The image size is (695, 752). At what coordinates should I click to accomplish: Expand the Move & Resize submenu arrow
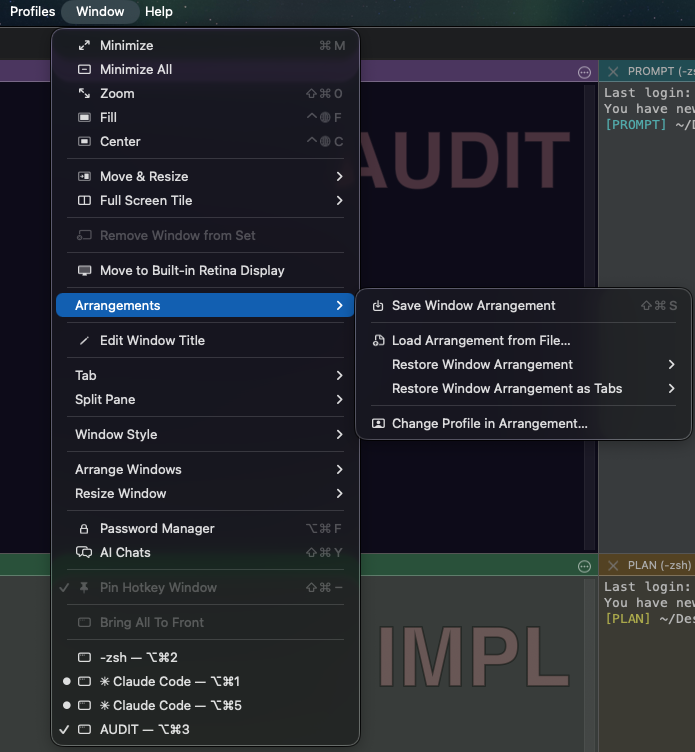pos(340,176)
